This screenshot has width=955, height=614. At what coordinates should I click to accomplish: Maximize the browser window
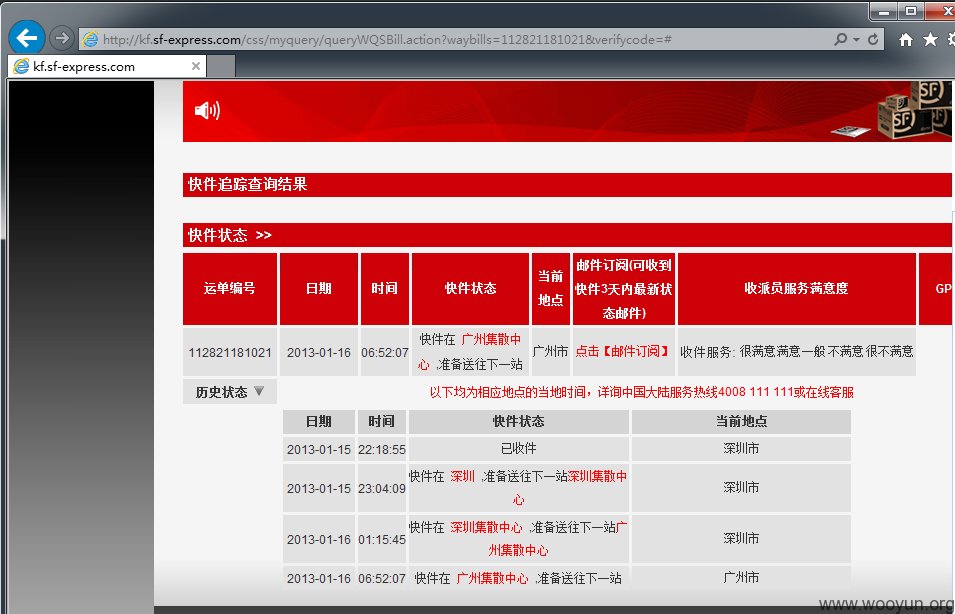point(911,10)
